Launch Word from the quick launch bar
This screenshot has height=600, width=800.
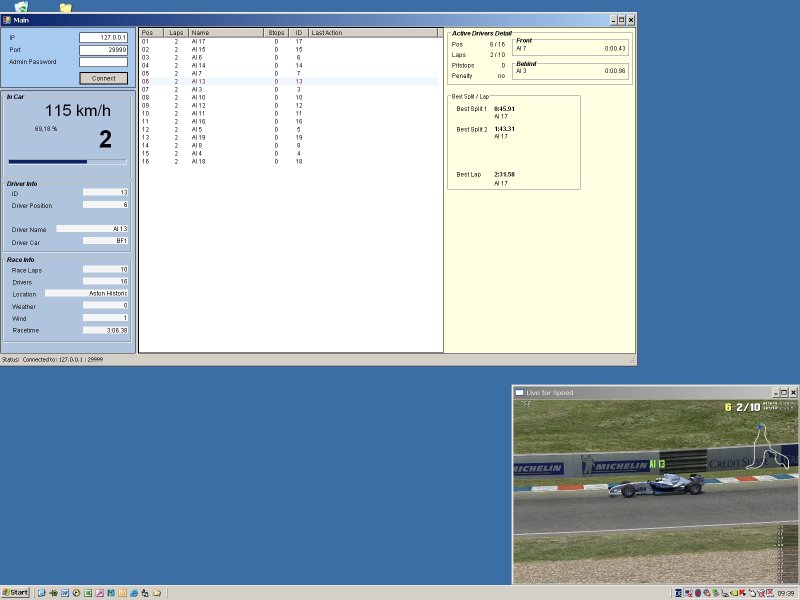[65, 593]
